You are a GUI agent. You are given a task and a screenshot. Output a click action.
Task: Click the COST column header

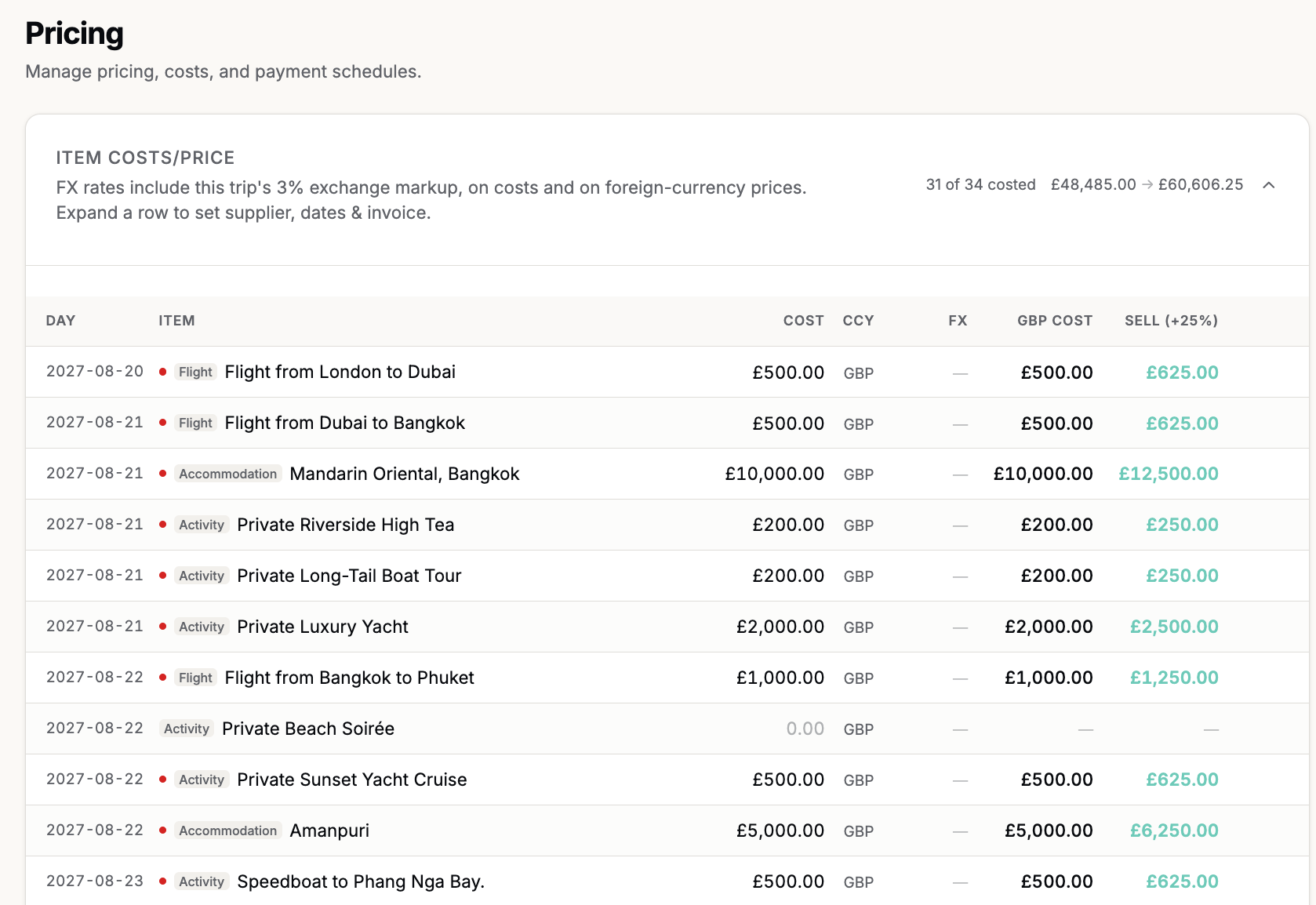tap(803, 321)
